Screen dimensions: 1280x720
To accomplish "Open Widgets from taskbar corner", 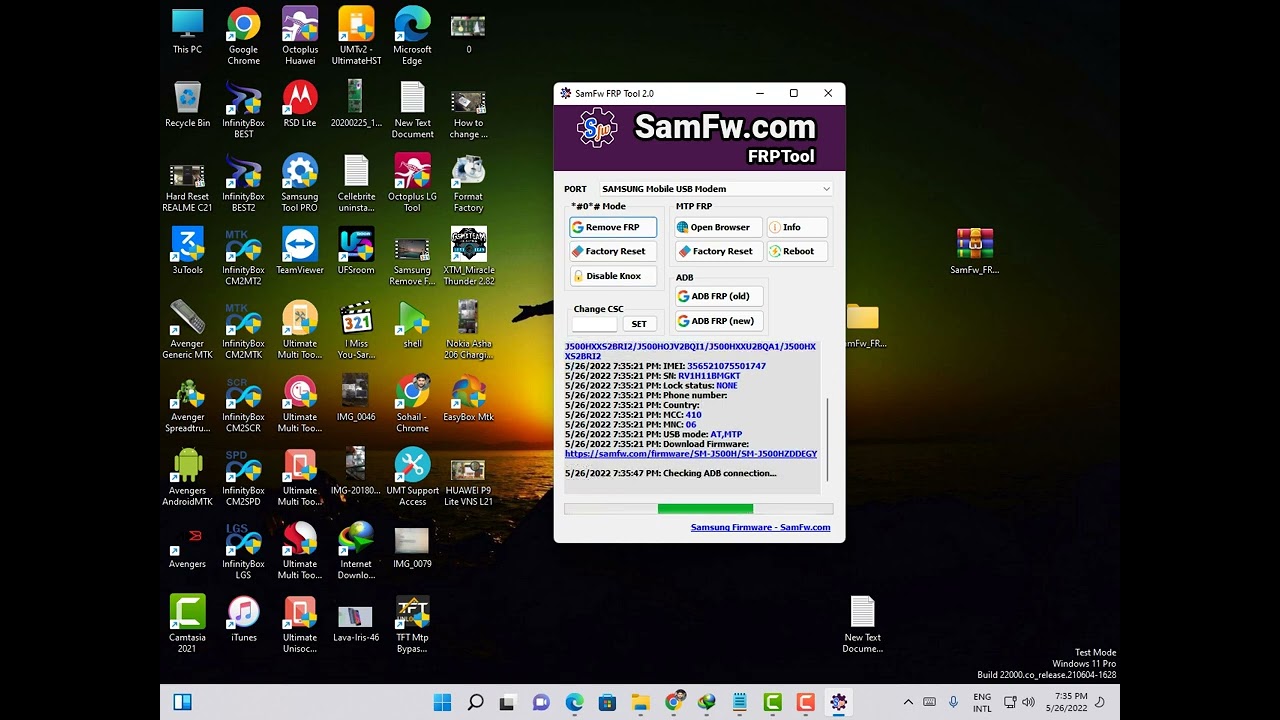I will tap(182, 703).
